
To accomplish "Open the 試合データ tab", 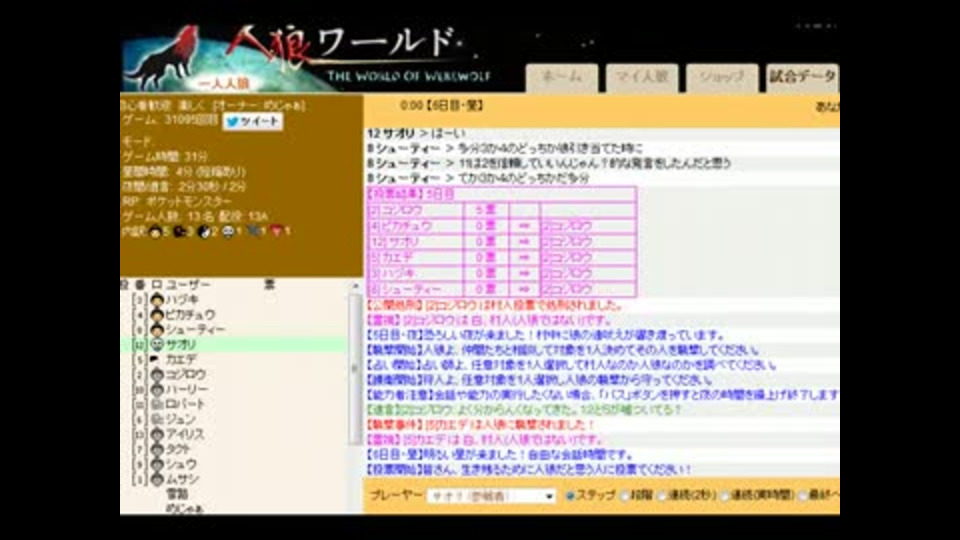I will tap(803, 78).
